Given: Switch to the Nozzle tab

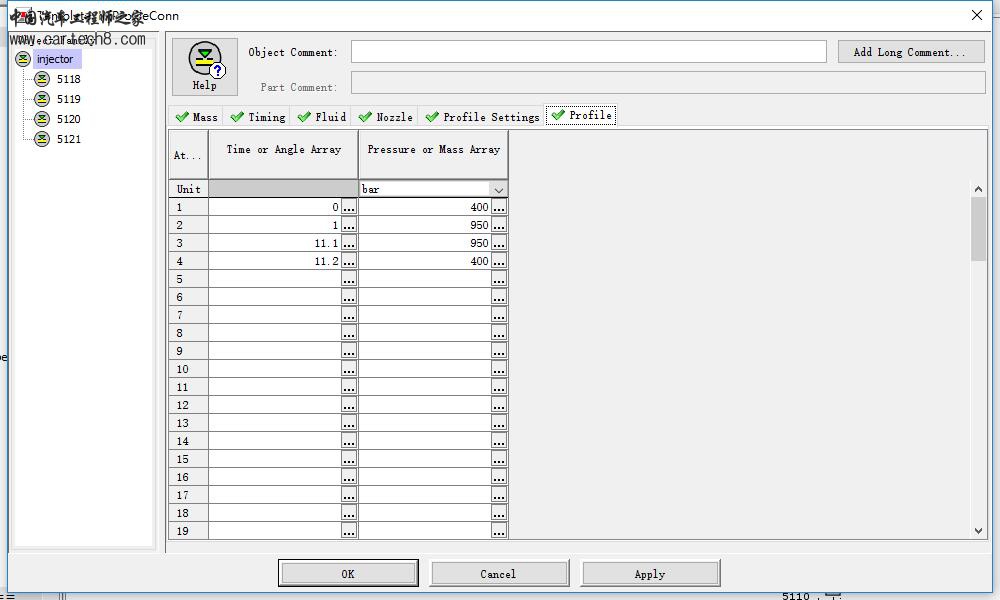Looking at the screenshot, I should tap(385, 117).
